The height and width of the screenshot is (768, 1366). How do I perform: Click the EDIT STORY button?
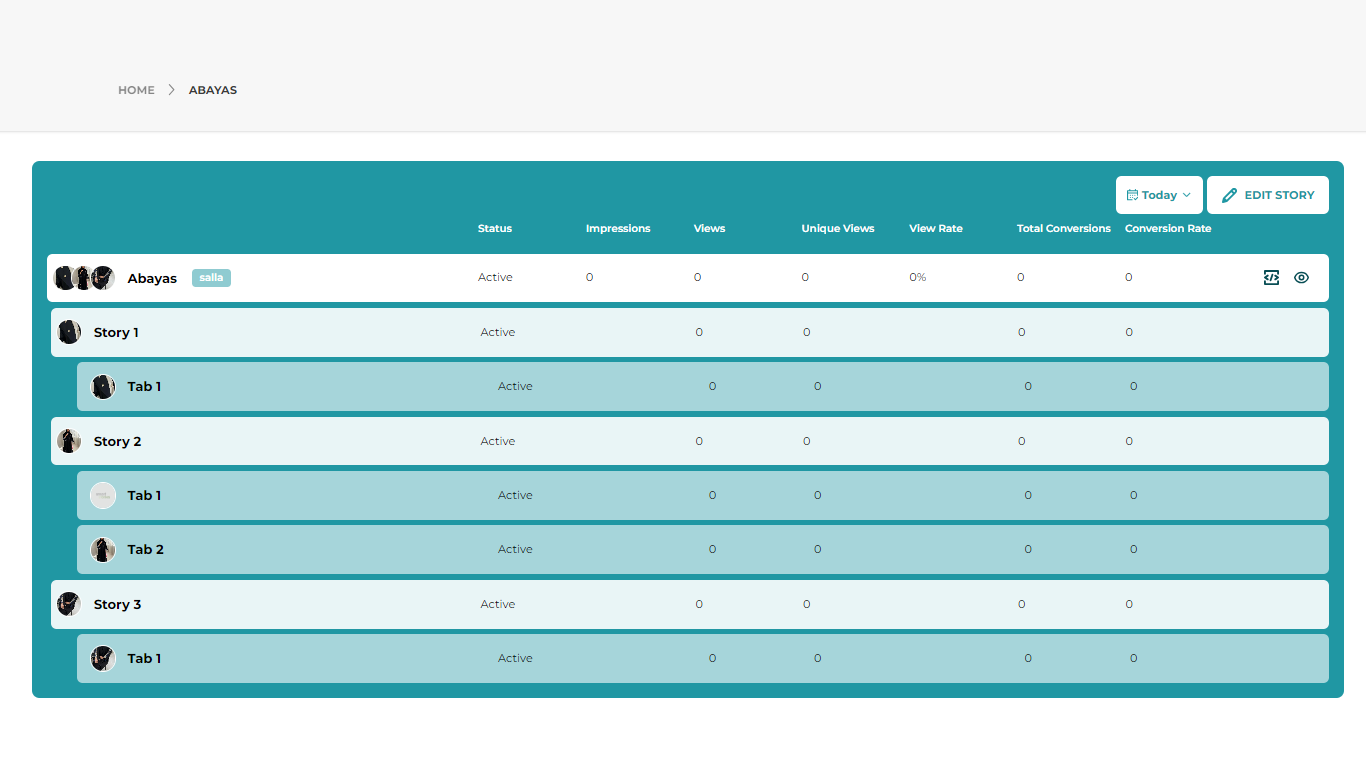tap(1267, 195)
